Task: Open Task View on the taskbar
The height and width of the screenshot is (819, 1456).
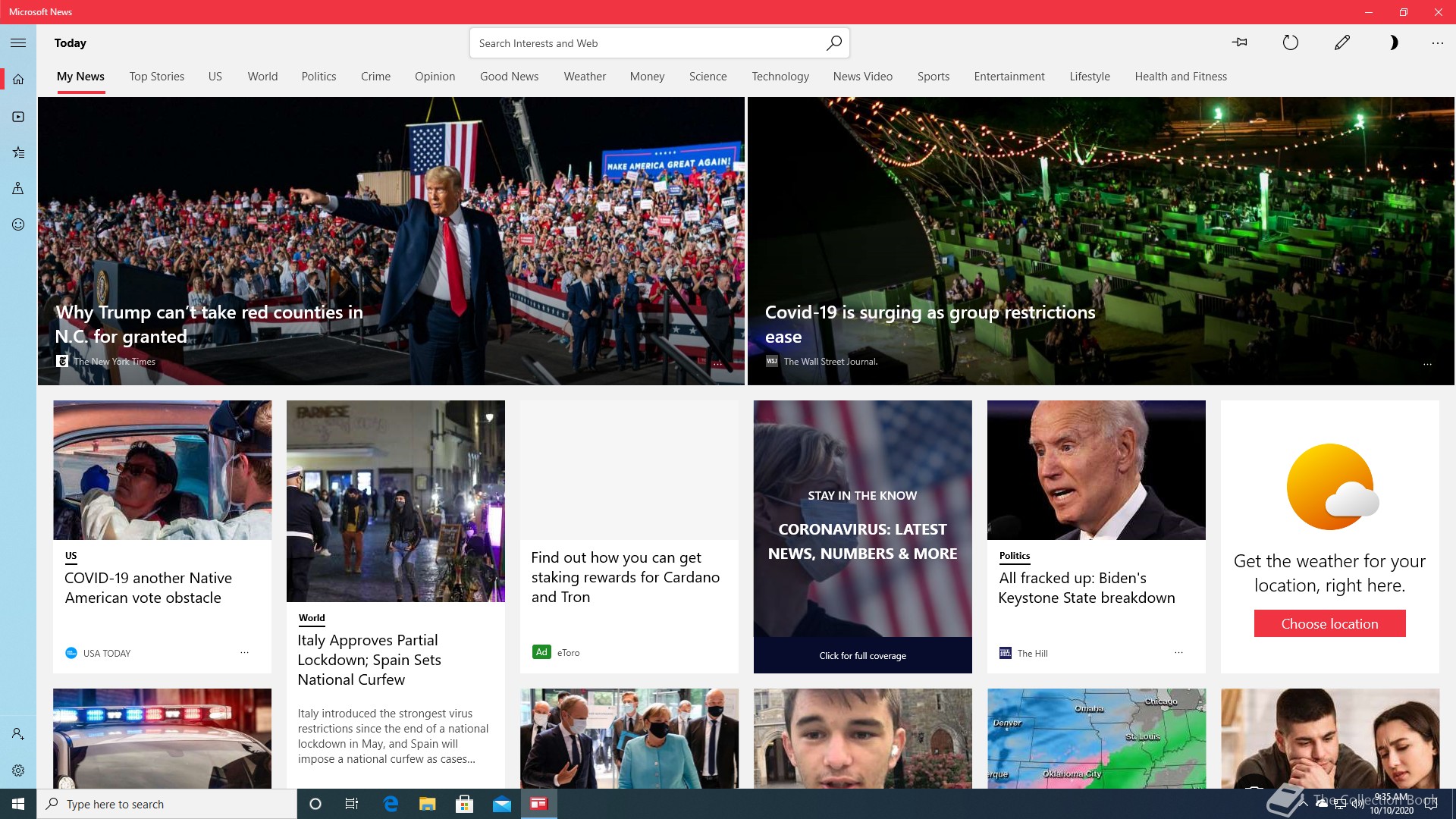Action: pos(352,804)
